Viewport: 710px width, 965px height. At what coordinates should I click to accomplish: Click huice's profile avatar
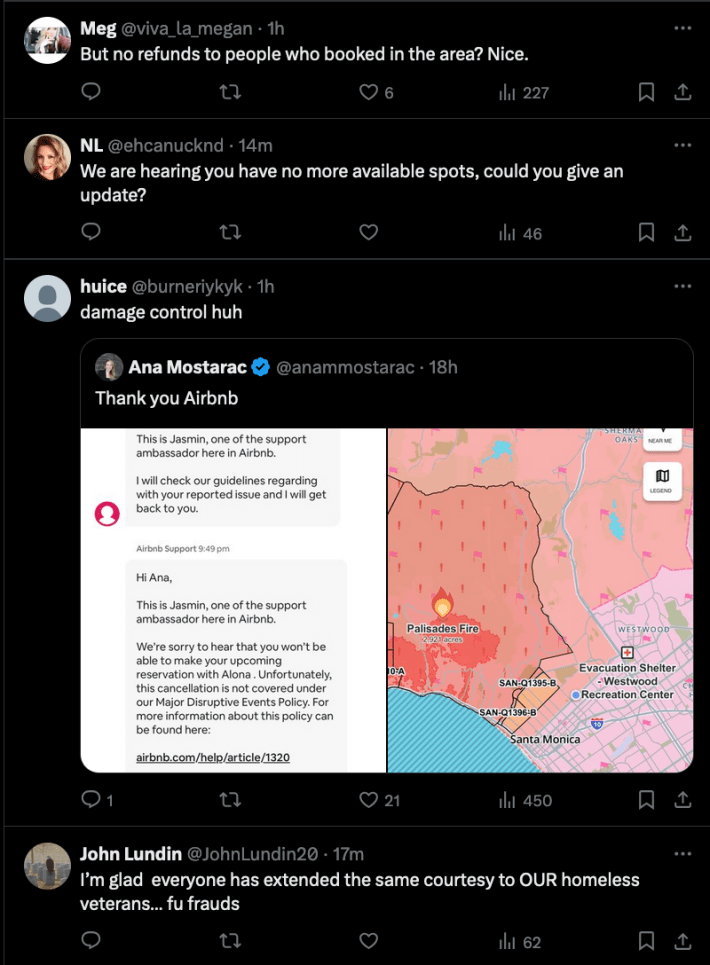(x=47, y=297)
